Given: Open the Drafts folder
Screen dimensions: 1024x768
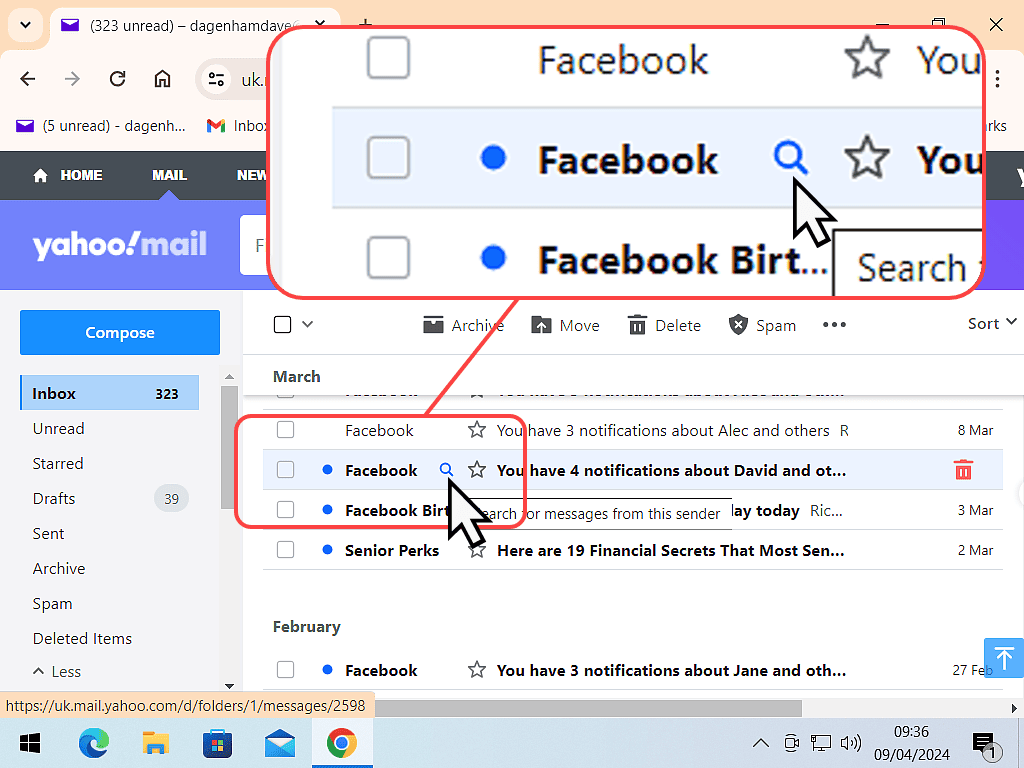Looking at the screenshot, I should [54, 498].
